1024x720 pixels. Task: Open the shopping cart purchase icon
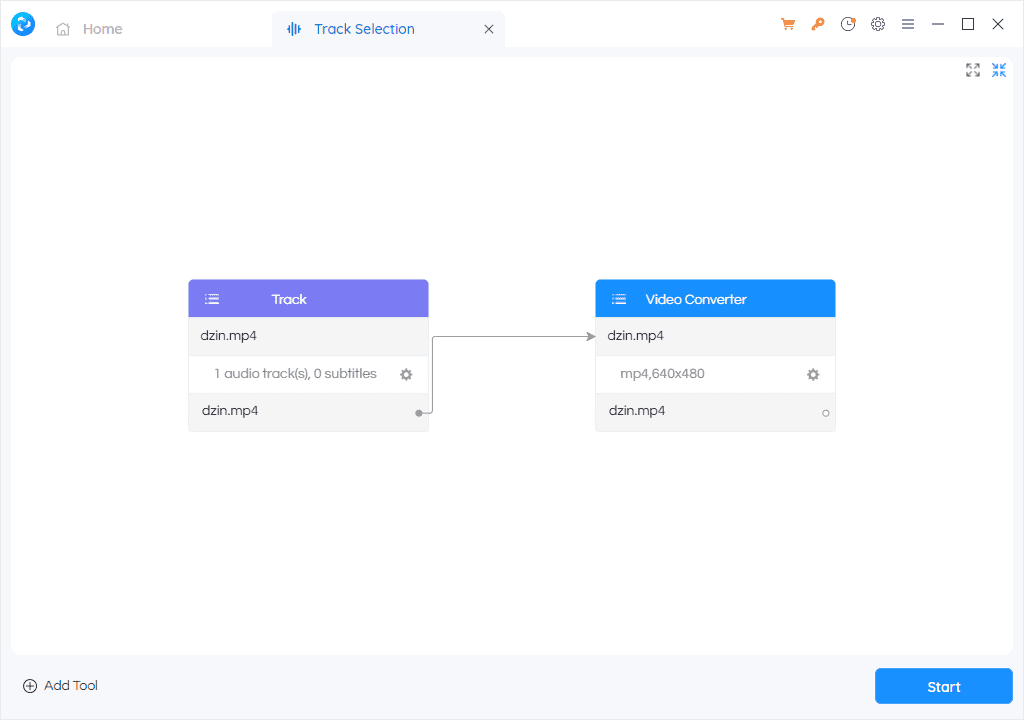pyautogui.click(x=788, y=25)
